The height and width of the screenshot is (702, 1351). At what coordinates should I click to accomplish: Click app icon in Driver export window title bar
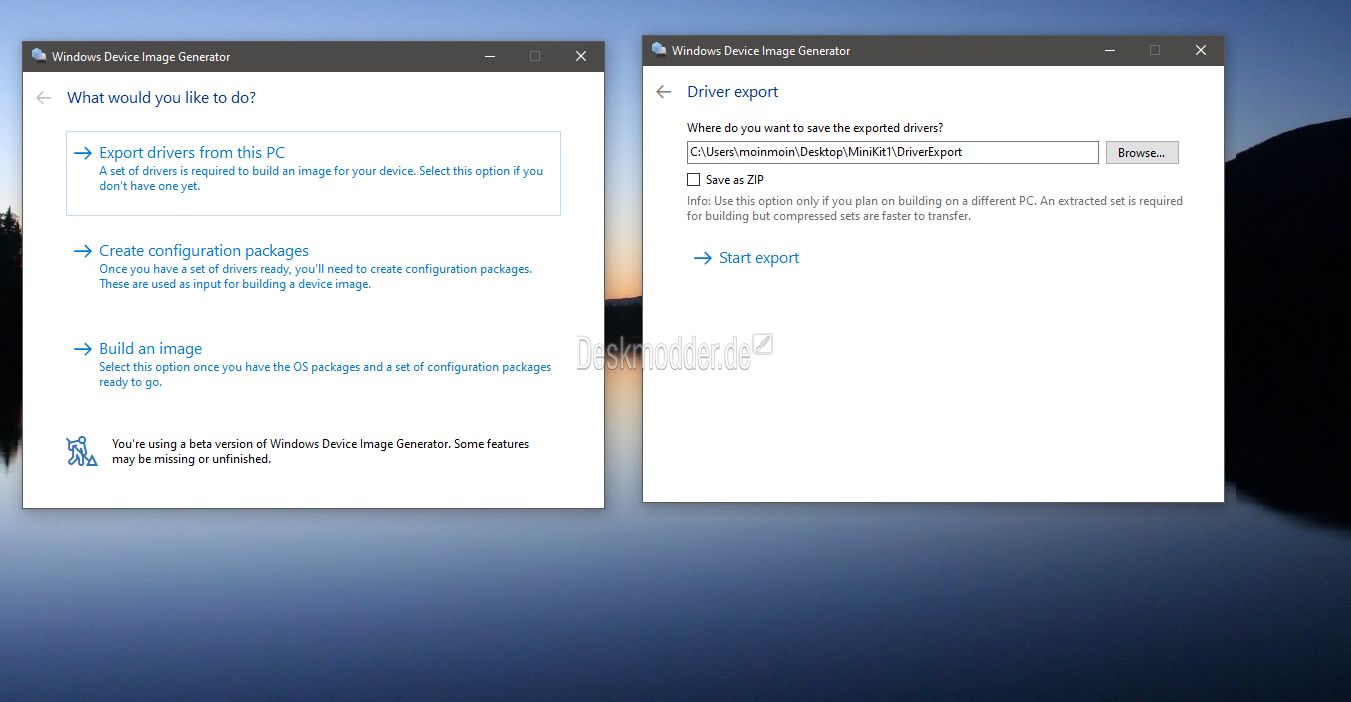click(659, 50)
